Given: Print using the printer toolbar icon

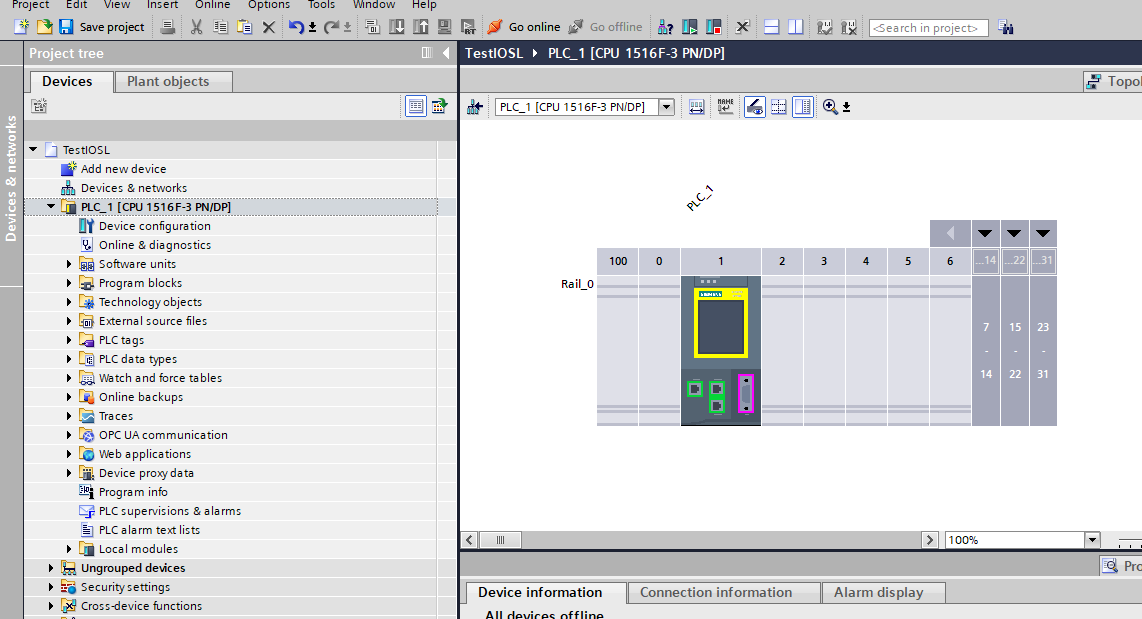Looking at the screenshot, I should click(x=168, y=27).
